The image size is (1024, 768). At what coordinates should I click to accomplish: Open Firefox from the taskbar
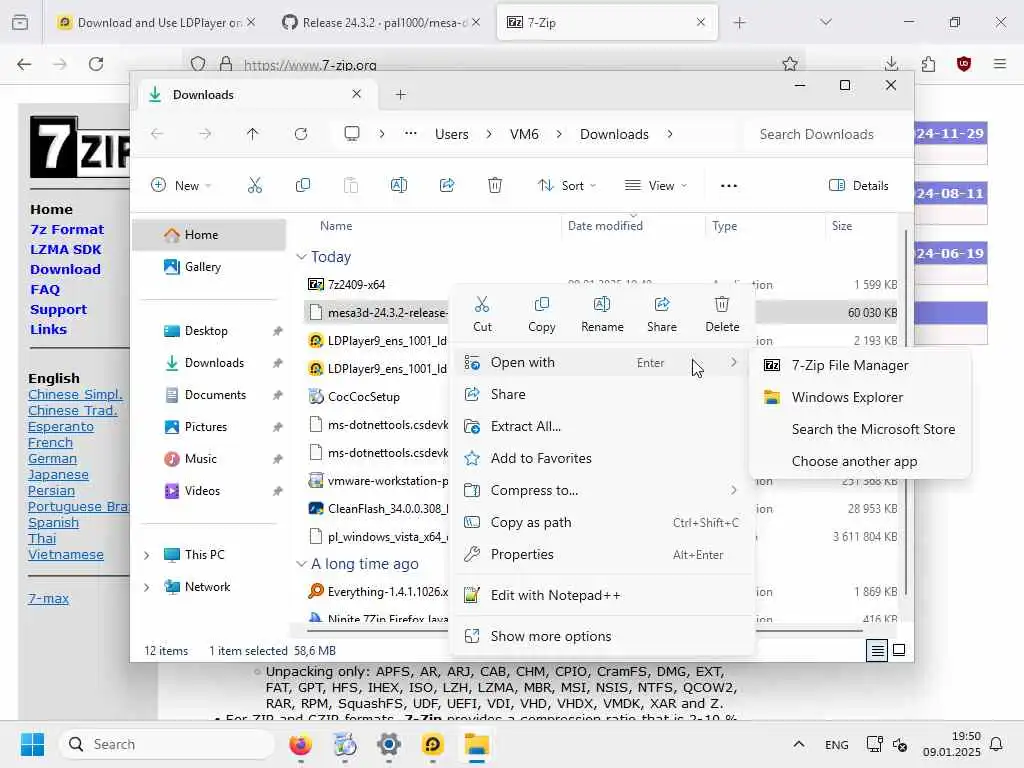300,744
